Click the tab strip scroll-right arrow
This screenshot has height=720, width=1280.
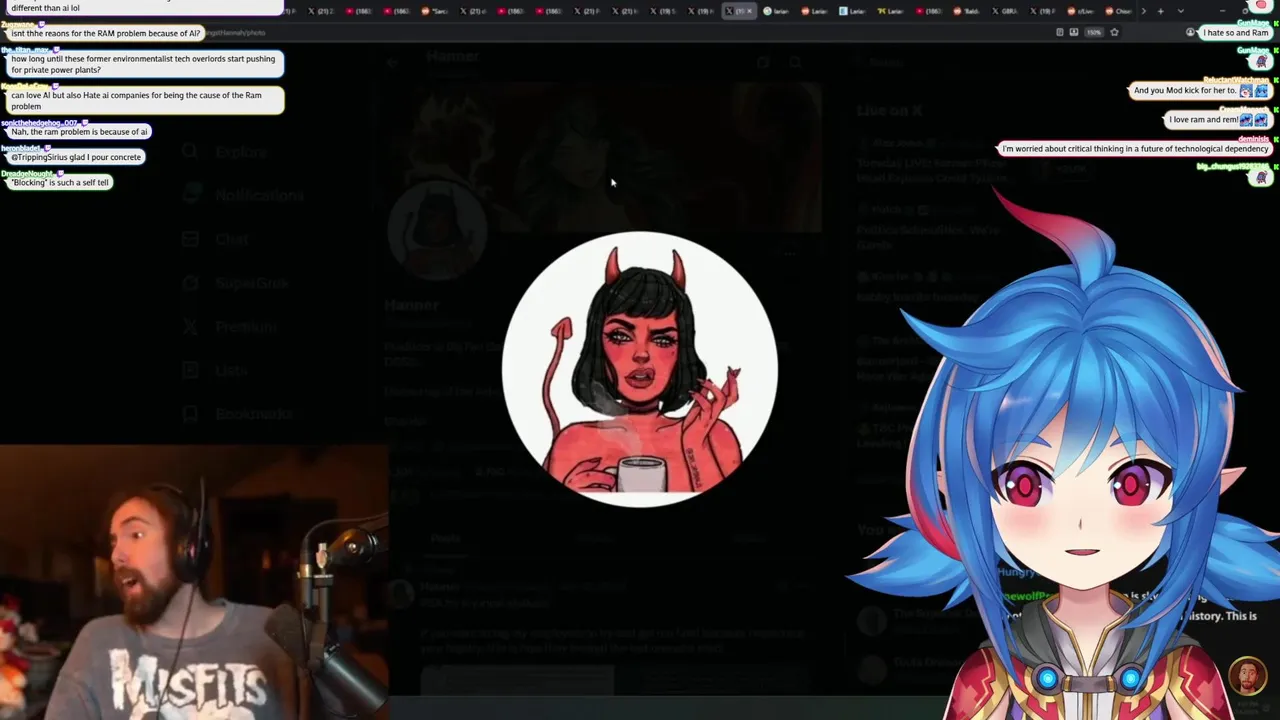click(x=1144, y=11)
